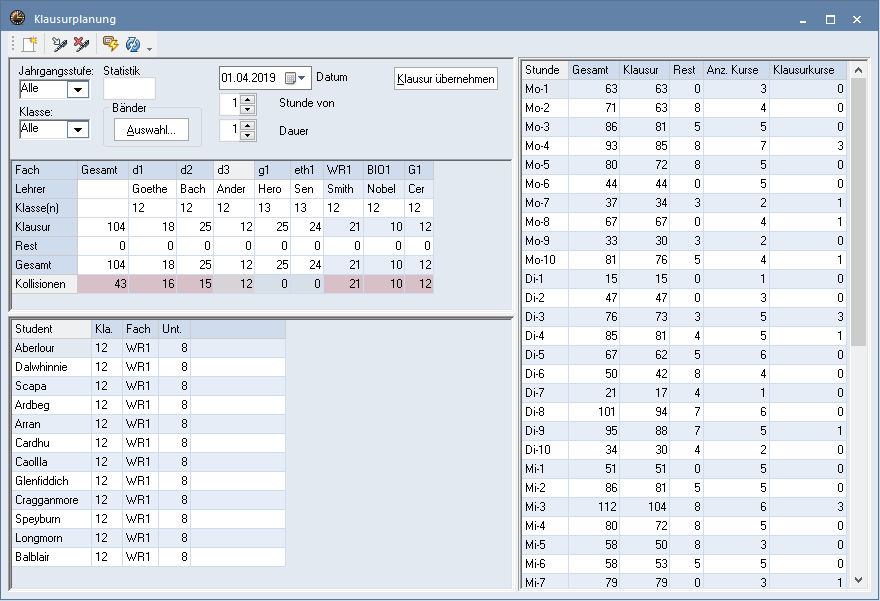The width and height of the screenshot is (880, 601).
Task: Click the scroll up arrow of the Stunde list
Action: point(858,70)
